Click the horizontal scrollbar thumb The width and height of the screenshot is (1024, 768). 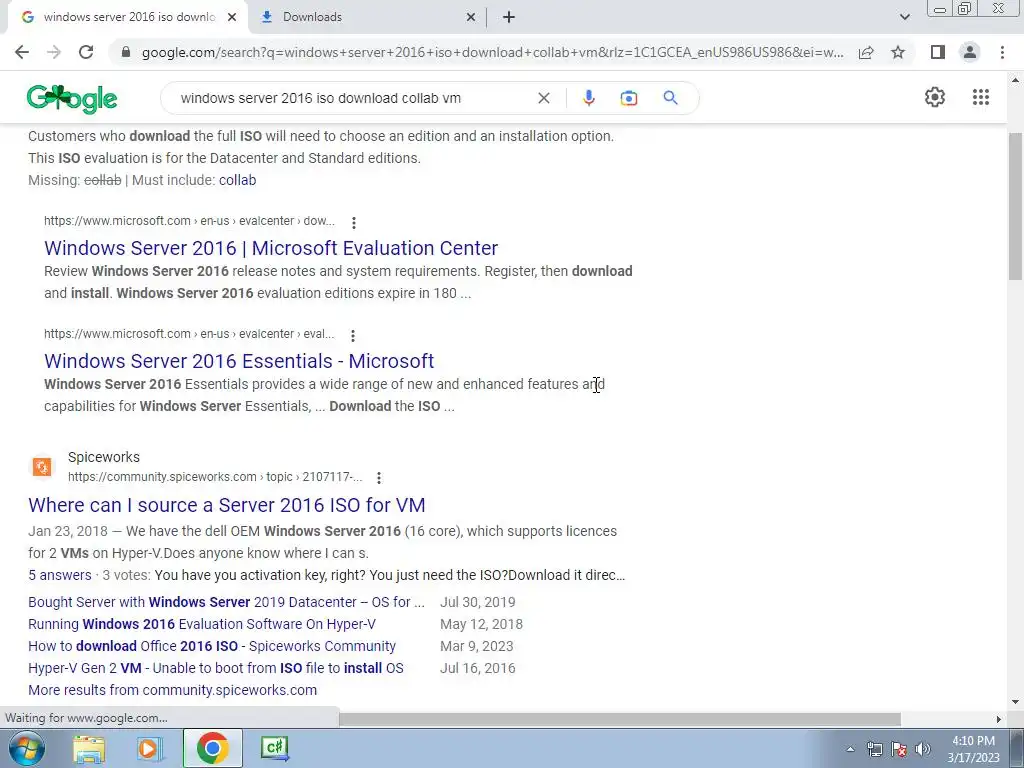pos(619,719)
